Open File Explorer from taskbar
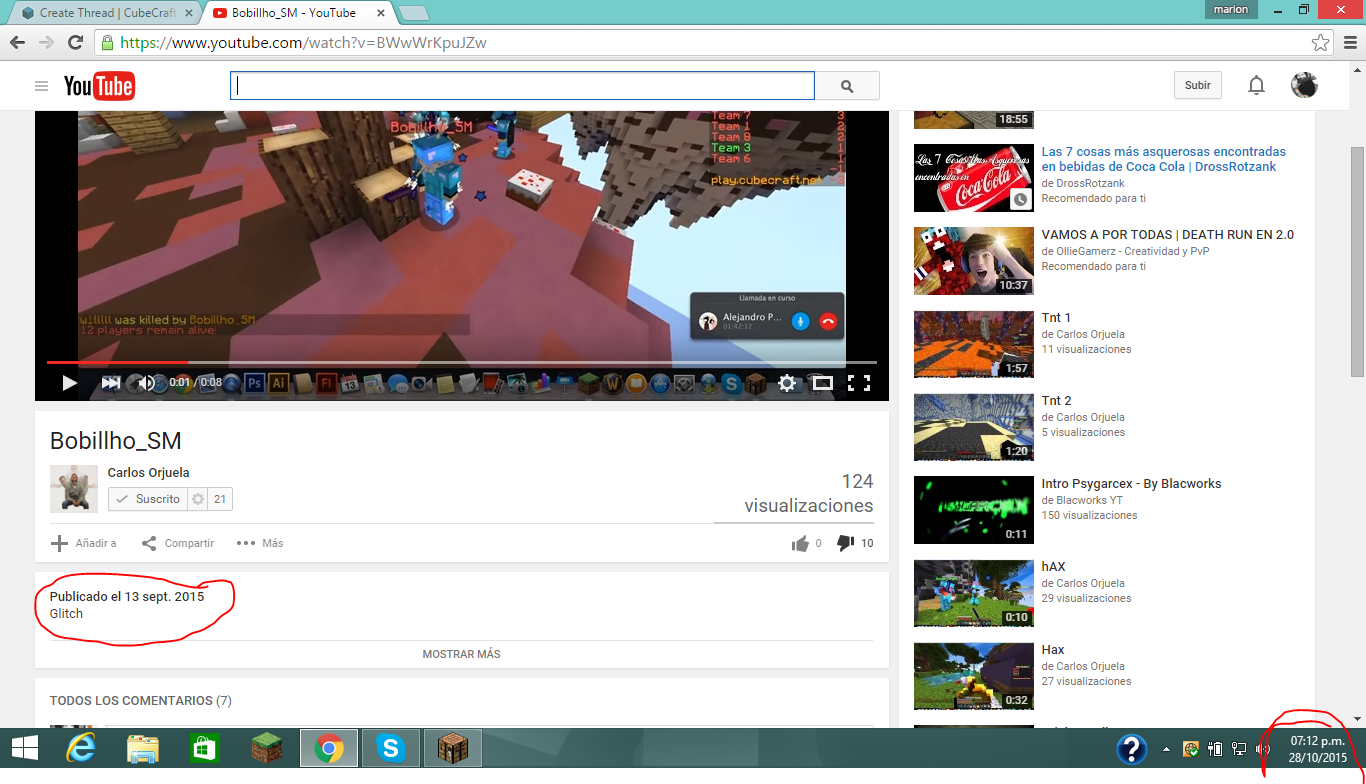This screenshot has width=1366, height=784. coord(143,748)
